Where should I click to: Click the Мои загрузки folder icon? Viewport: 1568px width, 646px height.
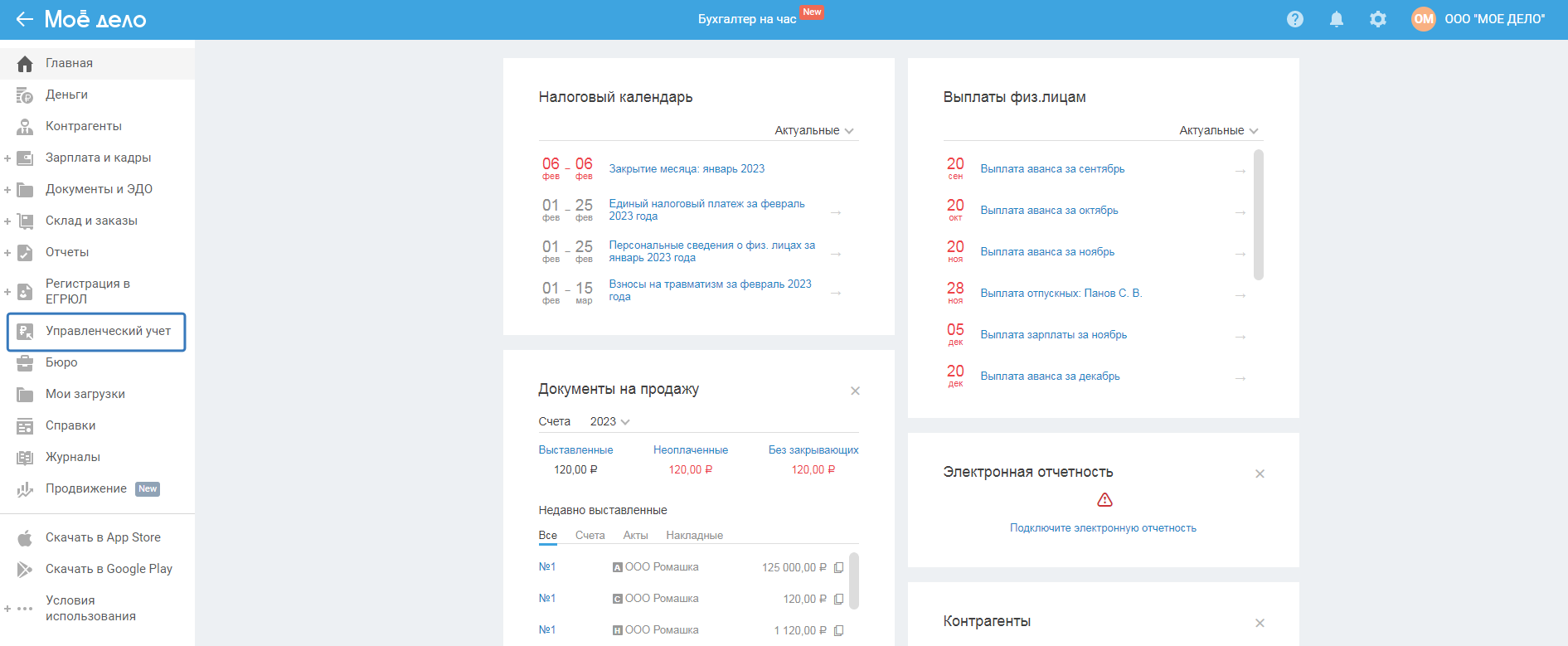25,395
